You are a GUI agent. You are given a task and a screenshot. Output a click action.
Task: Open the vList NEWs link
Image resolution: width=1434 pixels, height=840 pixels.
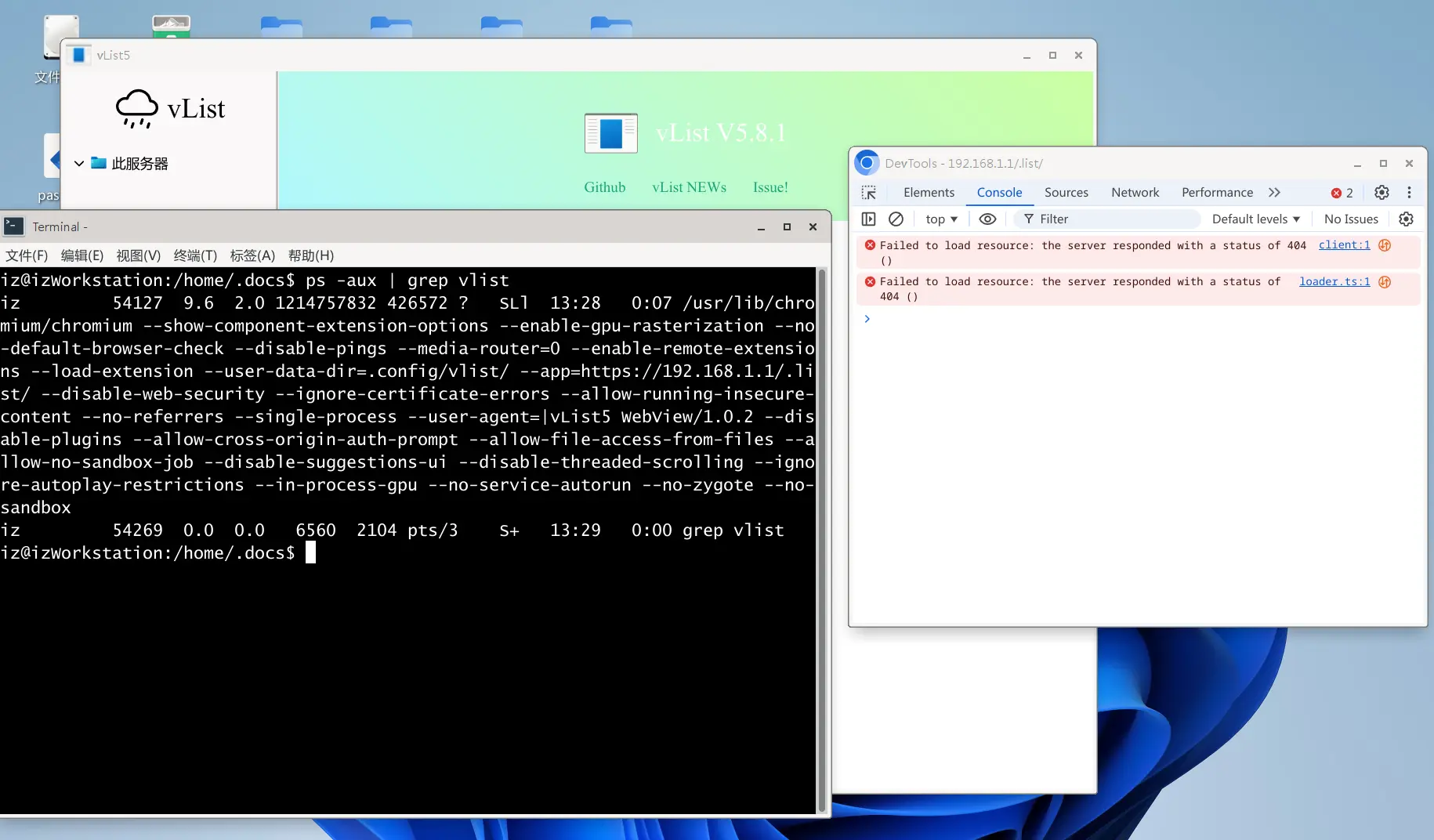[690, 187]
